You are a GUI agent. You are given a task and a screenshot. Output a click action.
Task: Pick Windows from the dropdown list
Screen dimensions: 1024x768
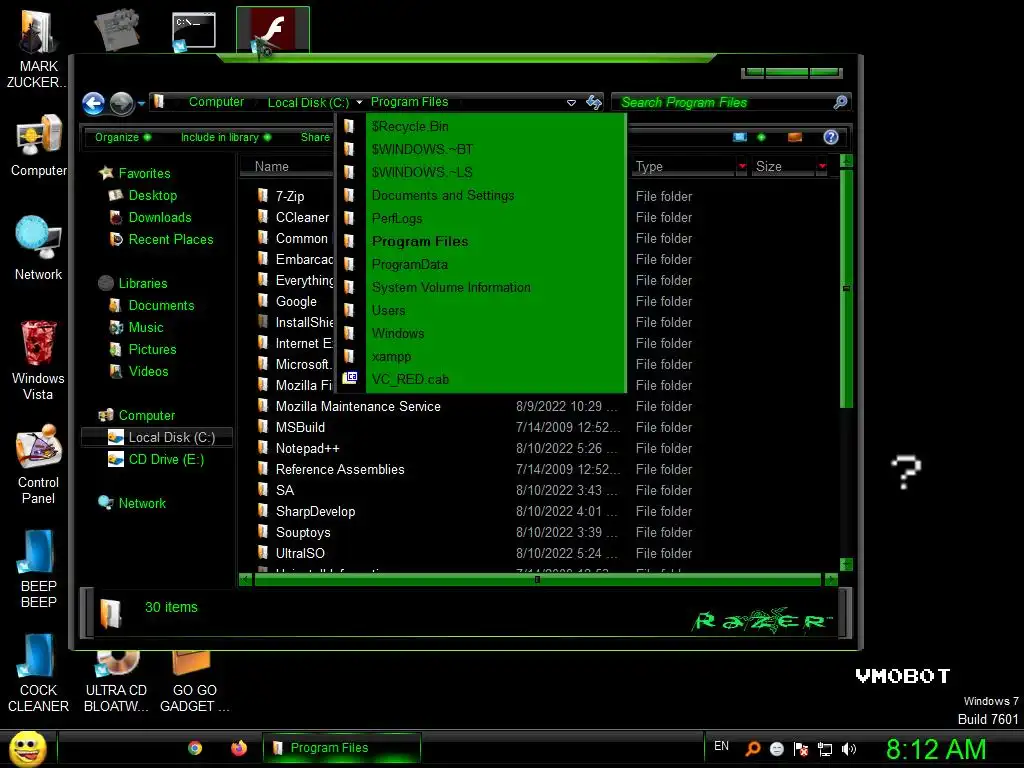click(481, 333)
